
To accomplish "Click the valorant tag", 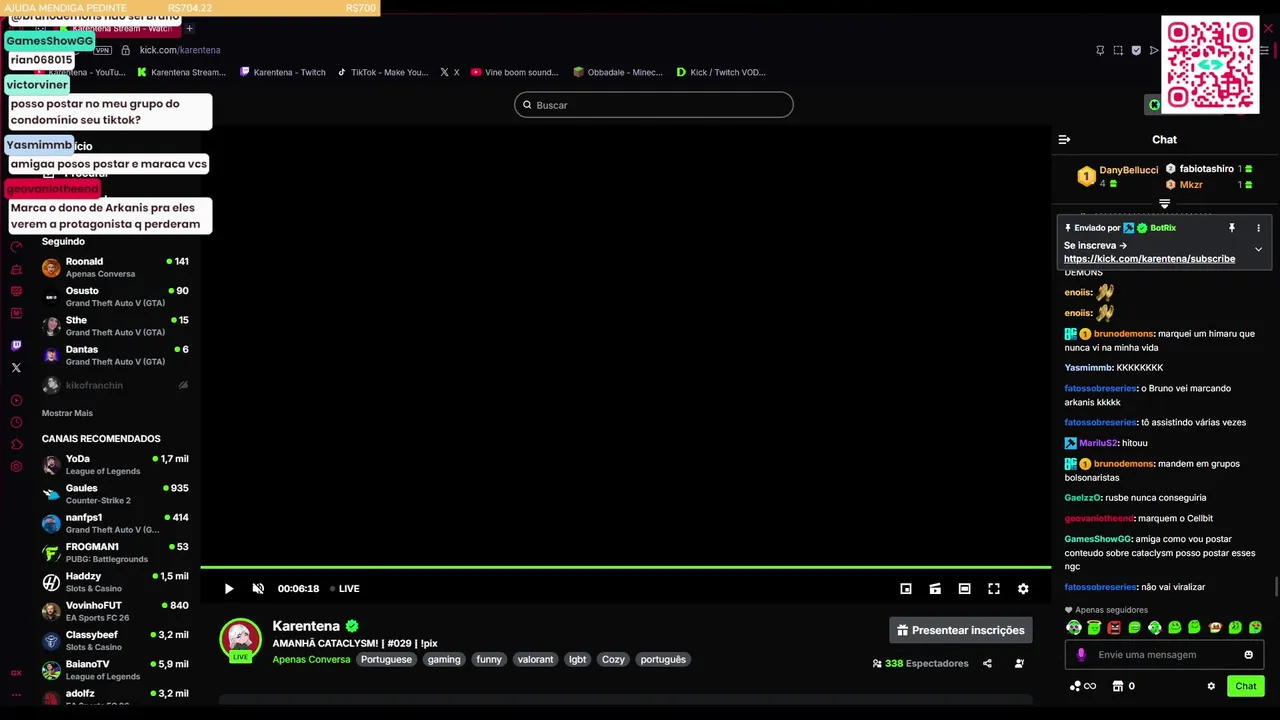I will pyautogui.click(x=535, y=660).
